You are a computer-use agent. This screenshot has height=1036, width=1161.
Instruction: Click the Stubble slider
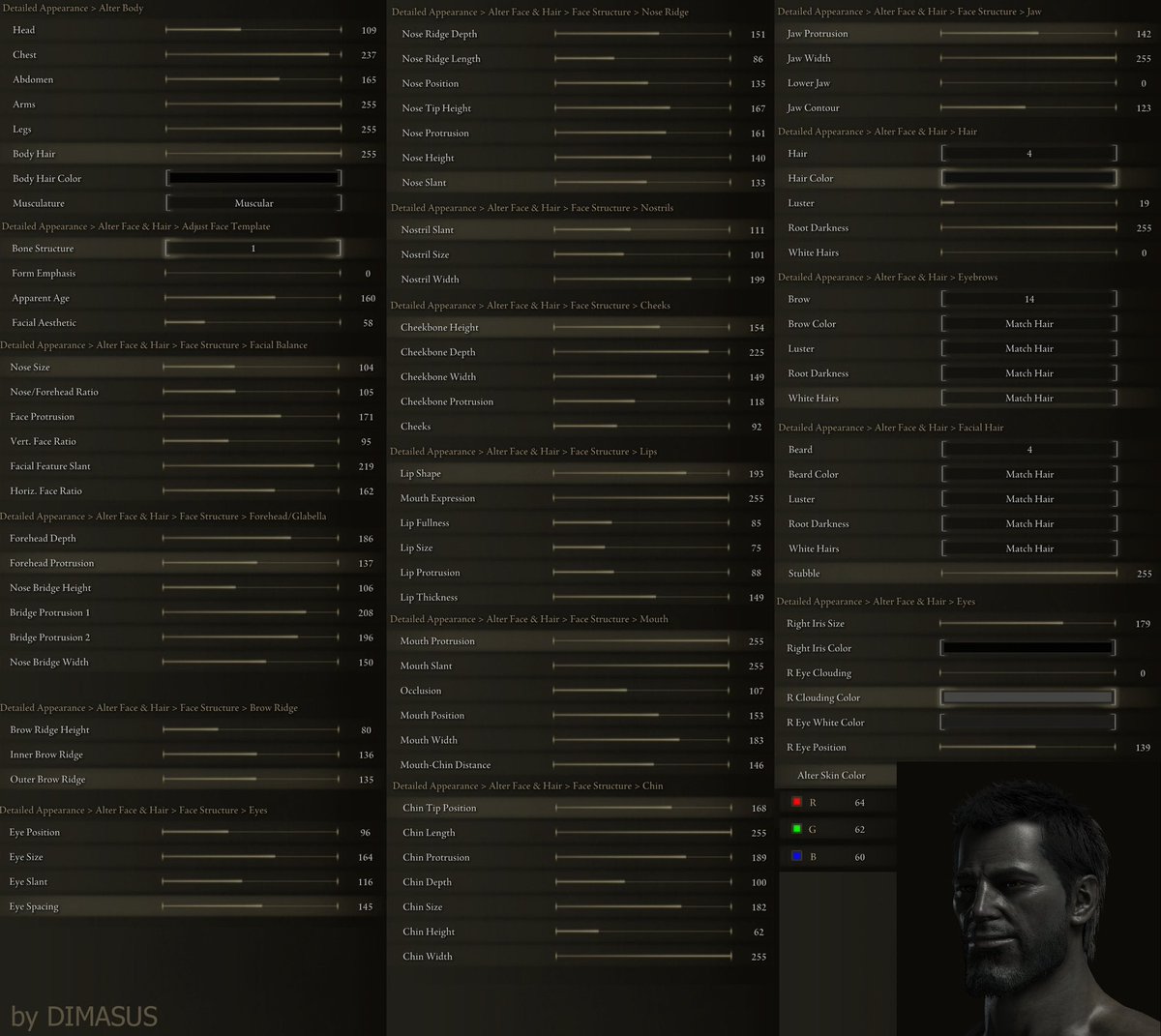[x=1028, y=574]
